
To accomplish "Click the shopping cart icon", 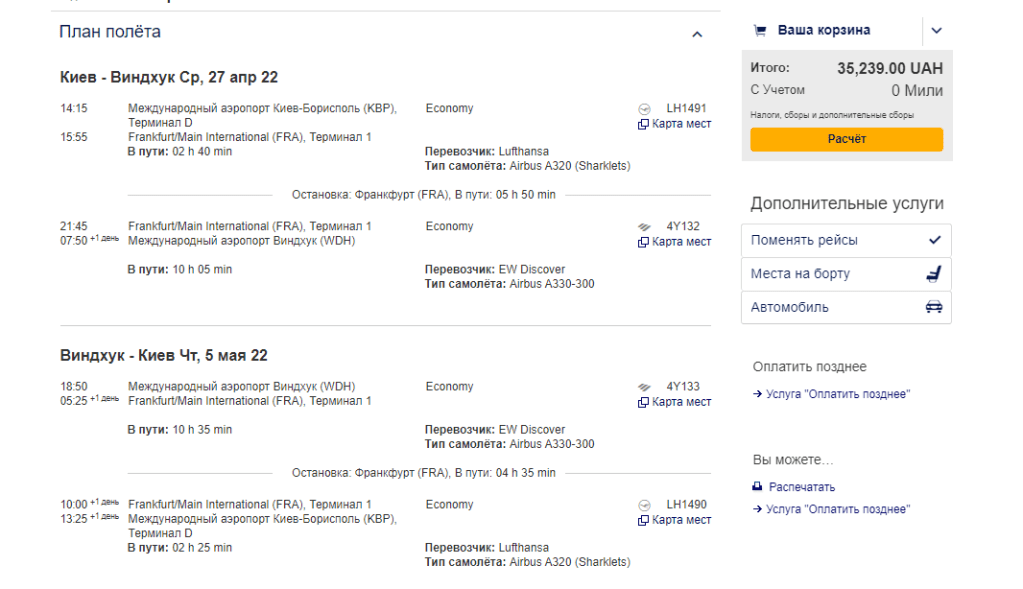I will click(x=760, y=30).
